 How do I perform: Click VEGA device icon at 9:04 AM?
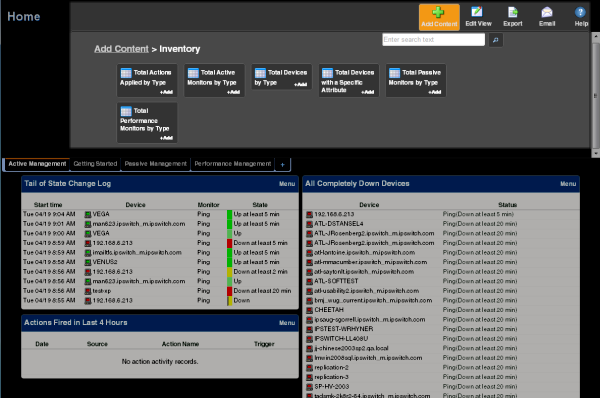pyautogui.click(x=88, y=214)
